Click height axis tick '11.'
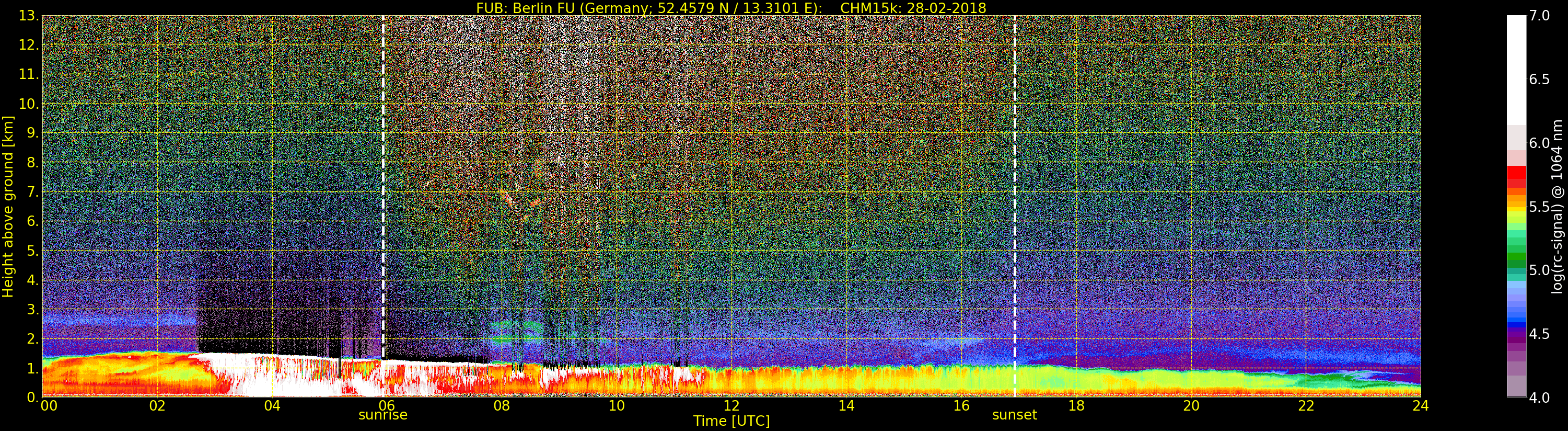1568x431 pixels. point(29,74)
